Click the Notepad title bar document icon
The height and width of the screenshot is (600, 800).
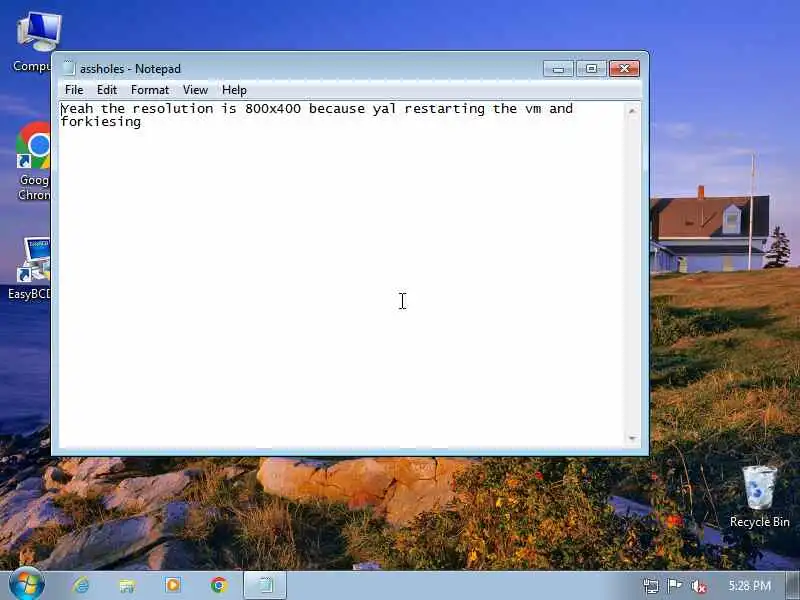[x=69, y=68]
